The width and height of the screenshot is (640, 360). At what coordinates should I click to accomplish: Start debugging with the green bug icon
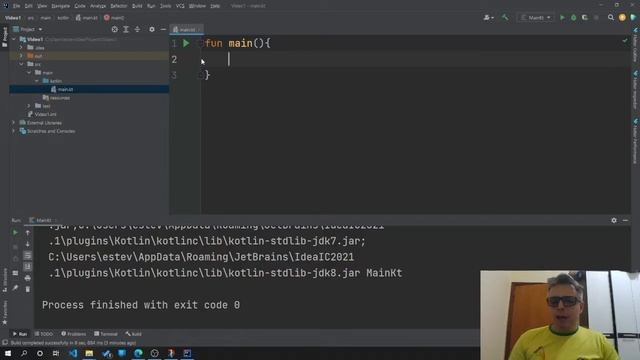[573, 18]
